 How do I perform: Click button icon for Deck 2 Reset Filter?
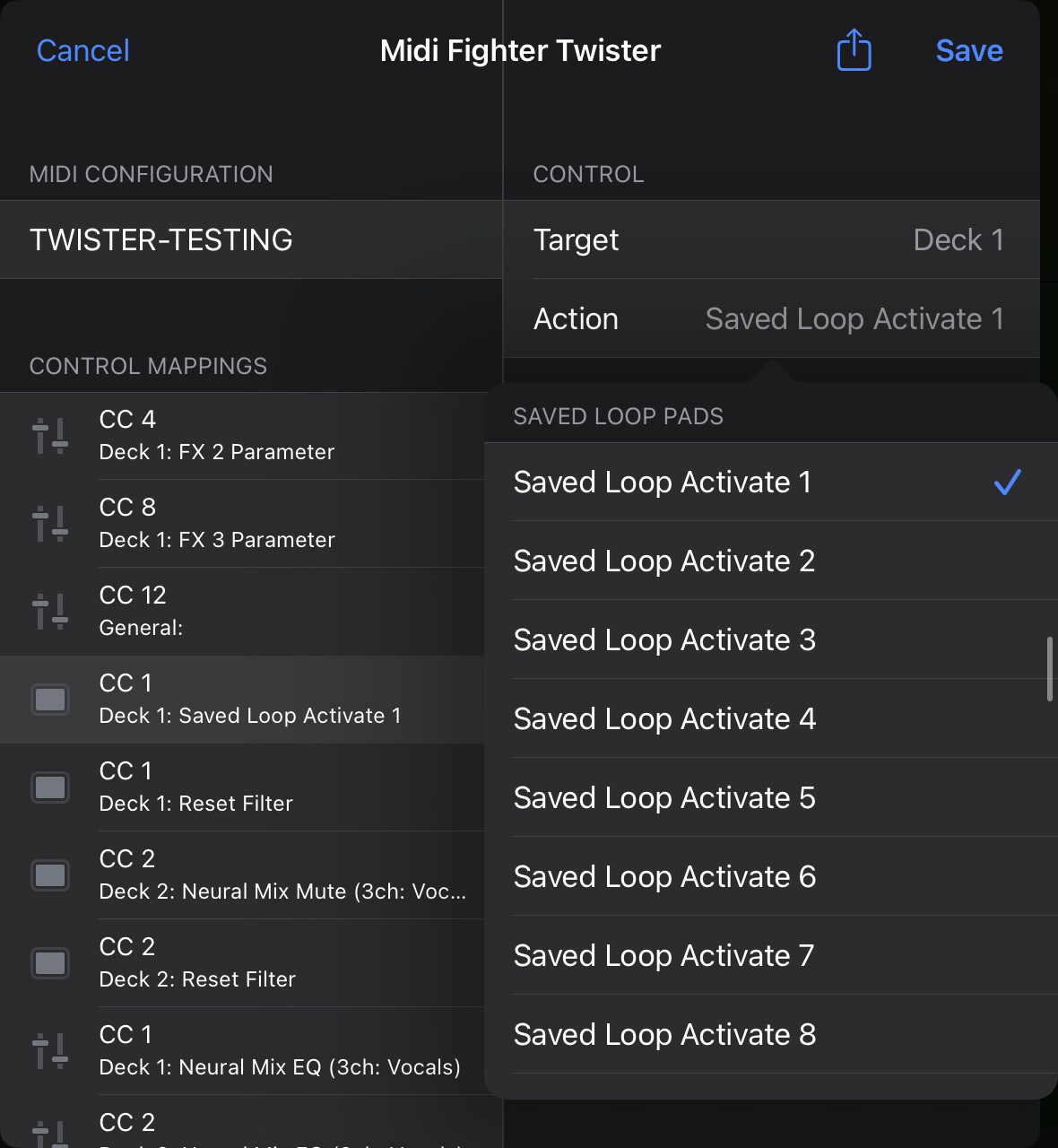[50, 963]
